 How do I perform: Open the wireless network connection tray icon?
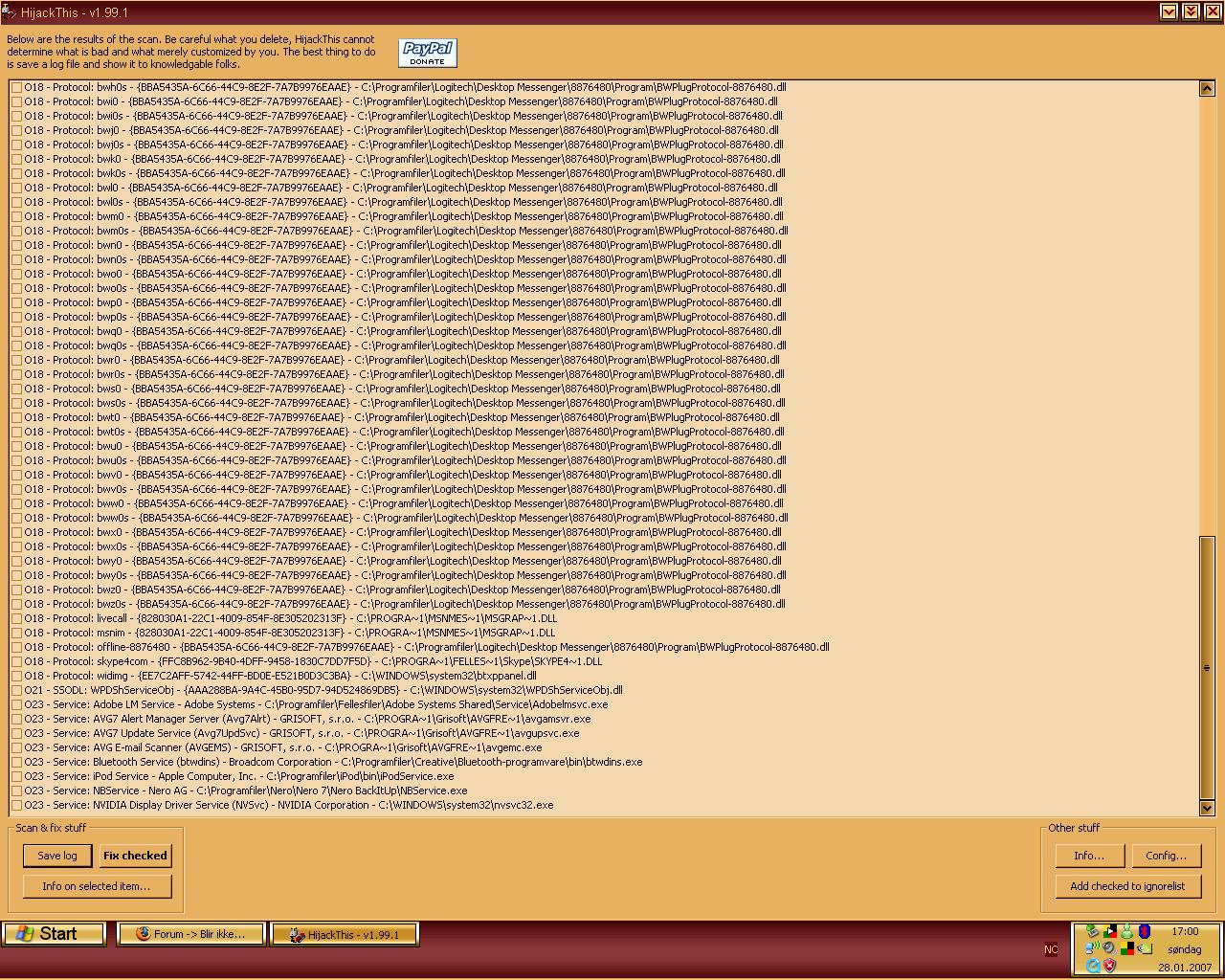tap(1092, 948)
